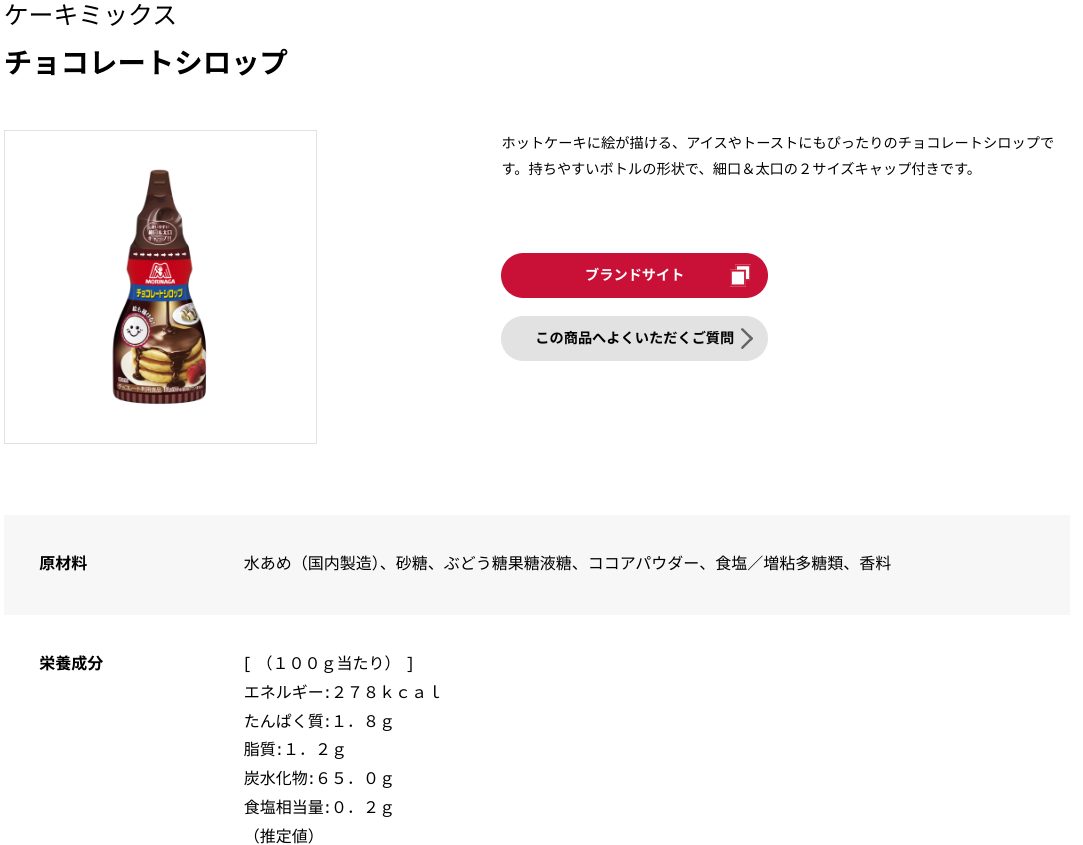Click the エネルギー 278kcal line
This screenshot has height=845, width=1083.
click(x=342, y=692)
